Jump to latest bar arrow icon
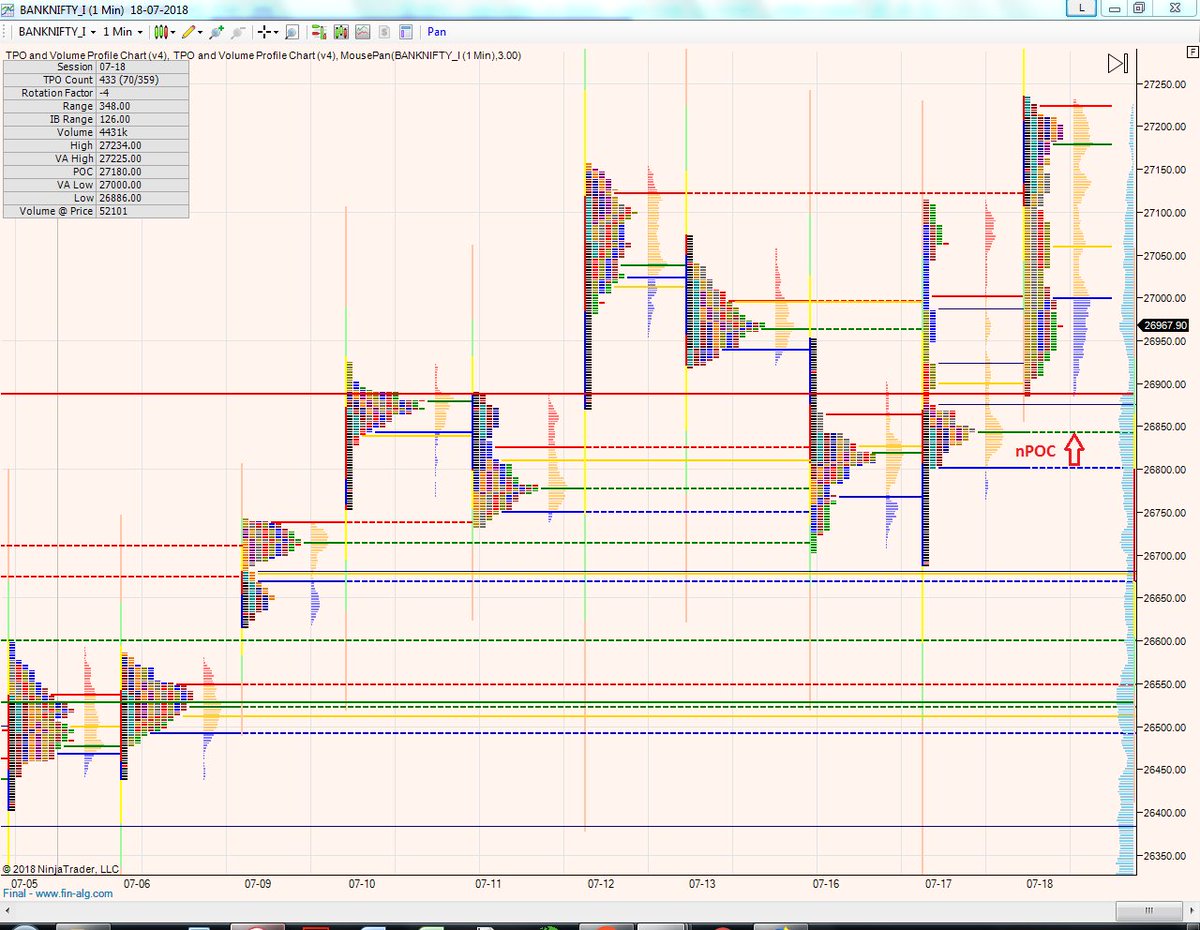Image resolution: width=1200 pixels, height=930 pixels. [1118, 63]
